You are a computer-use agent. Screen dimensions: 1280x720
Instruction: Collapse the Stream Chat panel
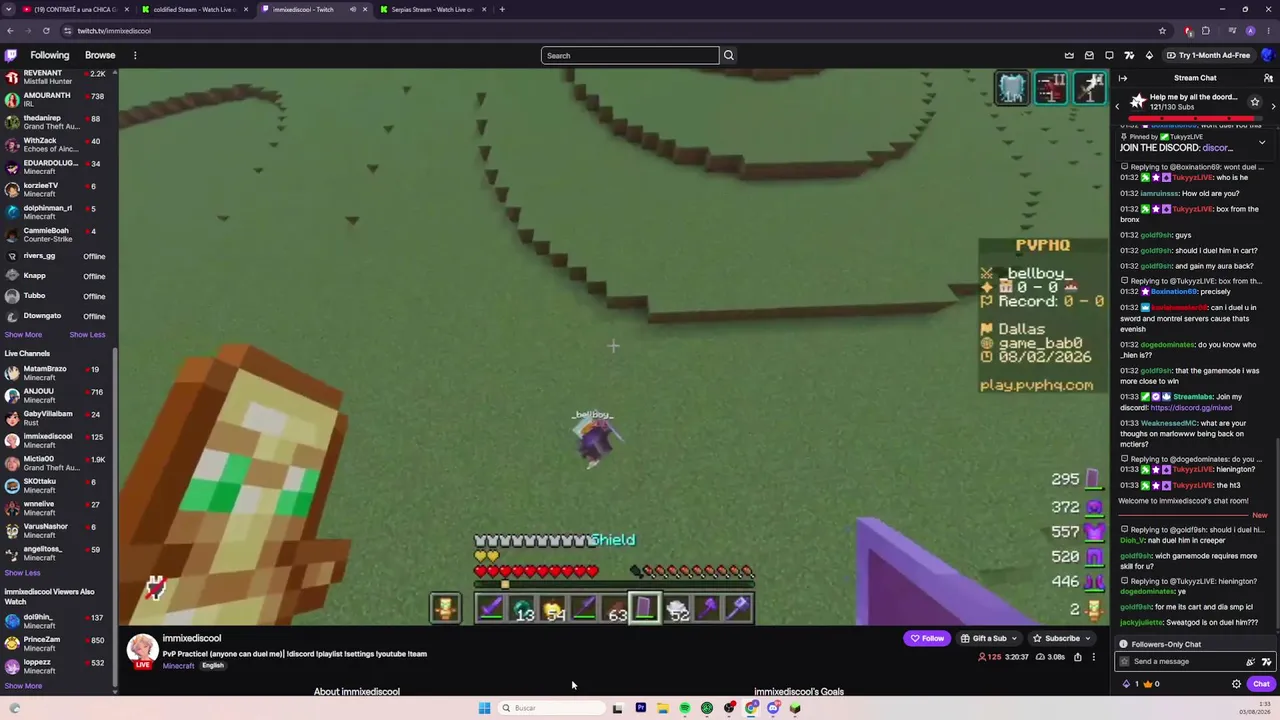pyautogui.click(x=1123, y=78)
